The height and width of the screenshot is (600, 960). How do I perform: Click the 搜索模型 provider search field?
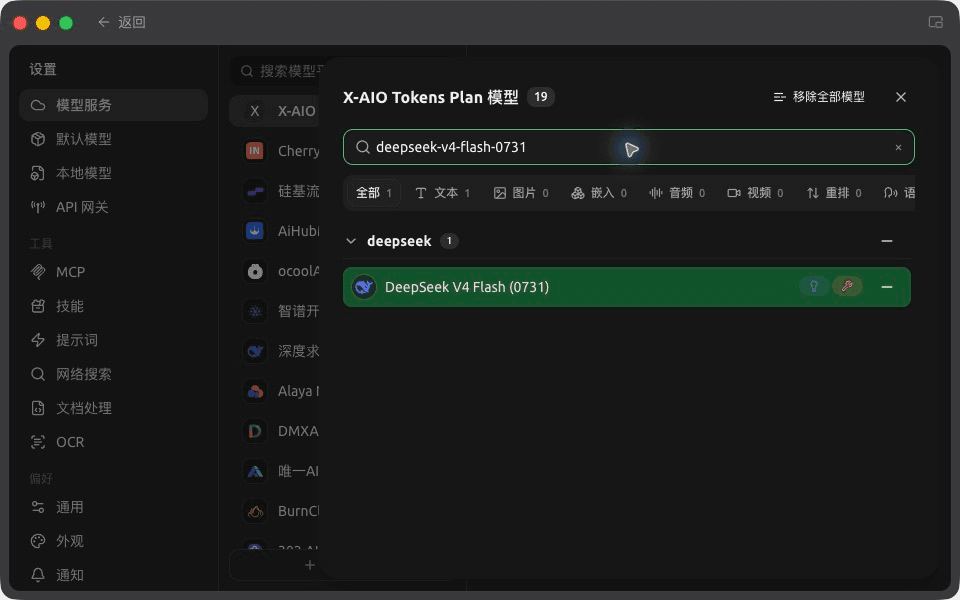tap(277, 71)
